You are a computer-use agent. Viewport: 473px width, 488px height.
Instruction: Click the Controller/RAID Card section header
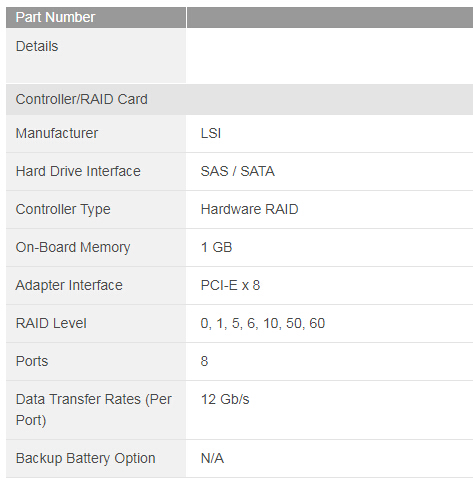(239, 99)
